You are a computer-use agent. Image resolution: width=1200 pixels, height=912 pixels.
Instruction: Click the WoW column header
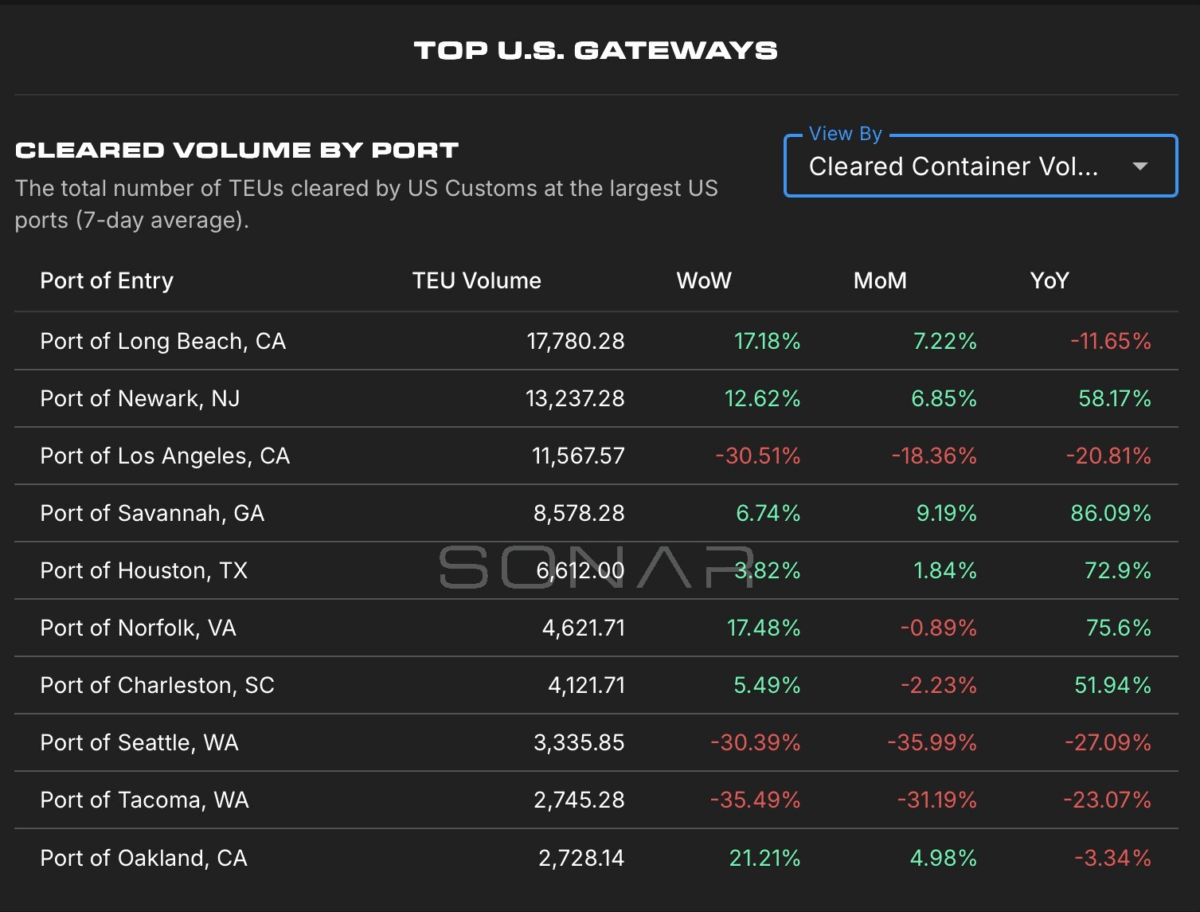pos(704,281)
